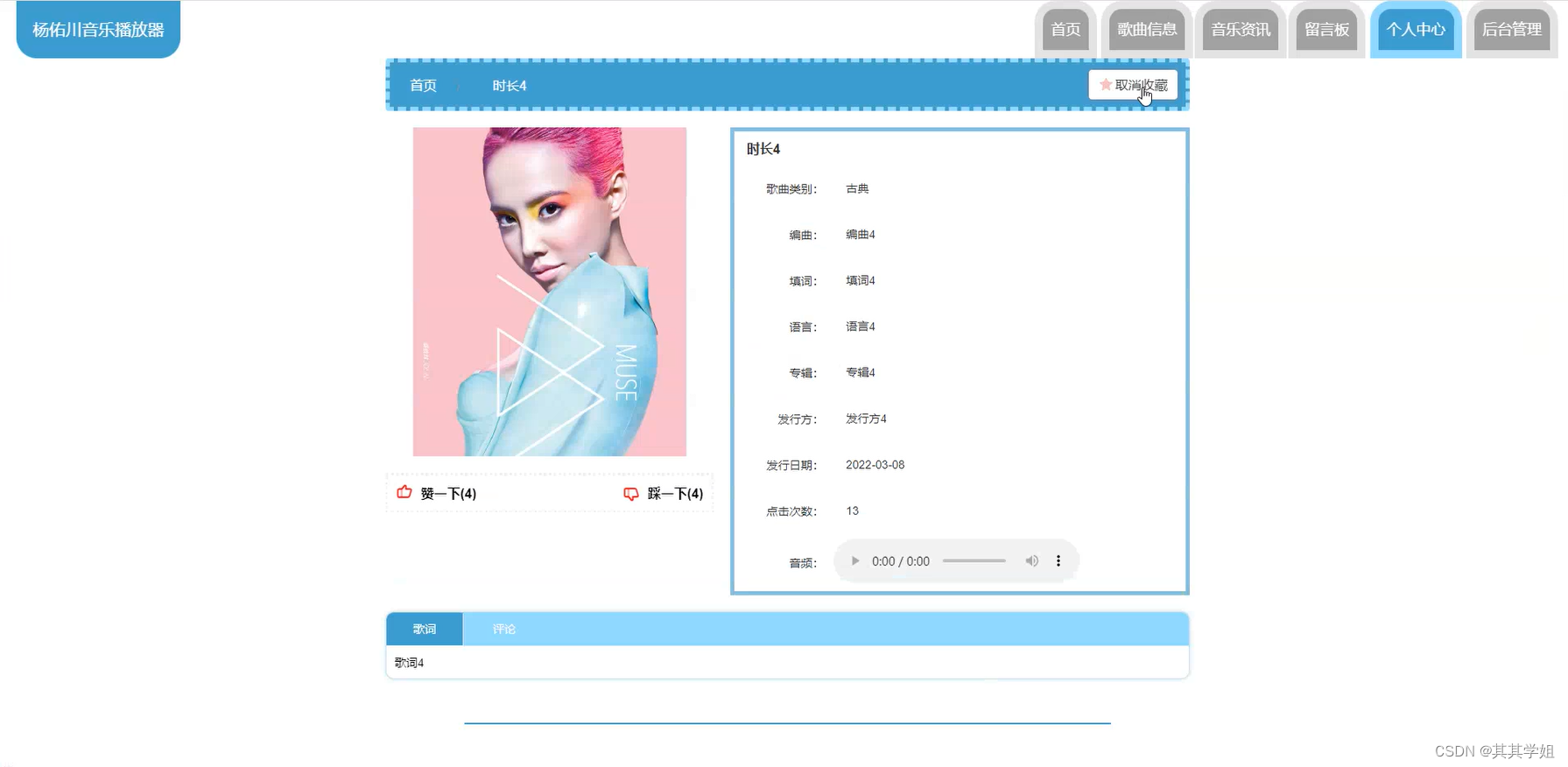Play the audio with the play button
1568x767 pixels.
click(855, 561)
